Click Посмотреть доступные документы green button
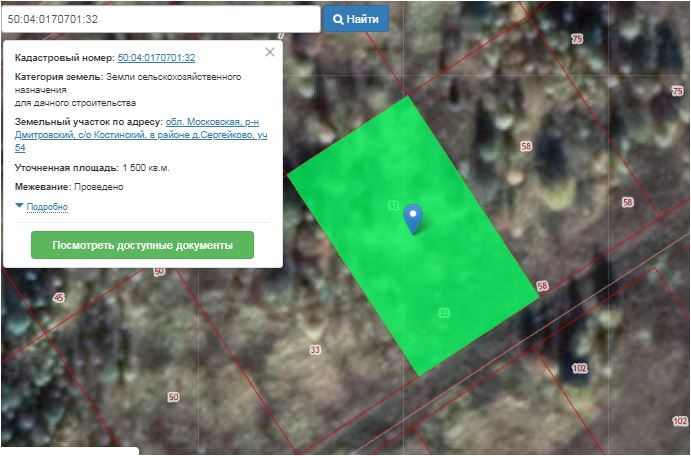Image resolution: width=691 pixels, height=456 pixels. [x=142, y=245]
